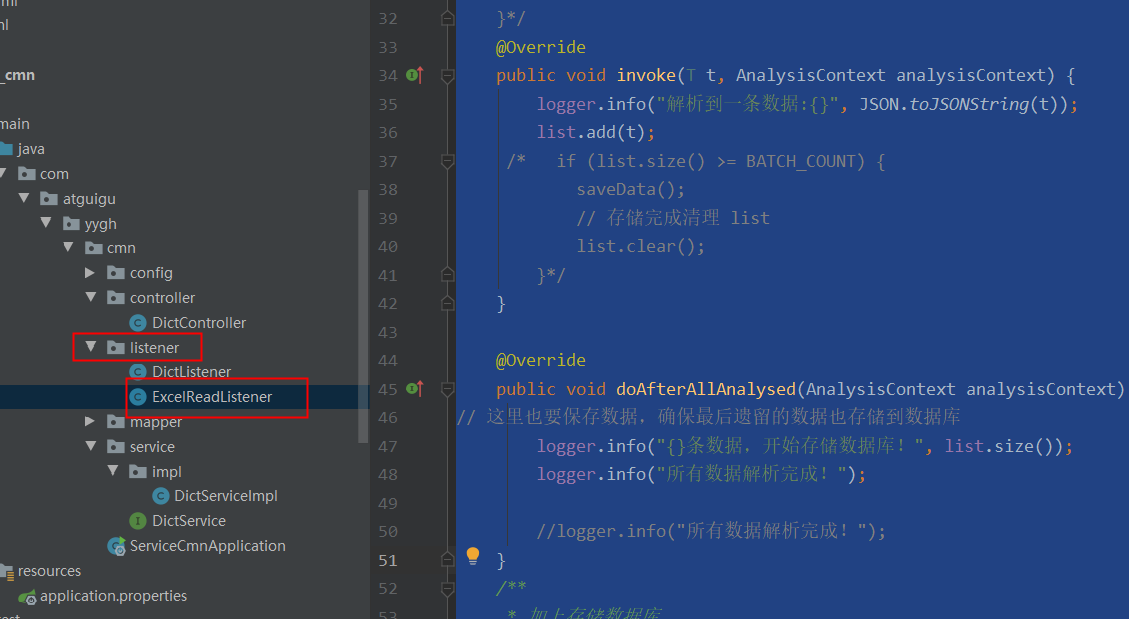Expand the mapper package arrow
Image resolution: width=1129 pixels, height=619 pixels.
88,421
